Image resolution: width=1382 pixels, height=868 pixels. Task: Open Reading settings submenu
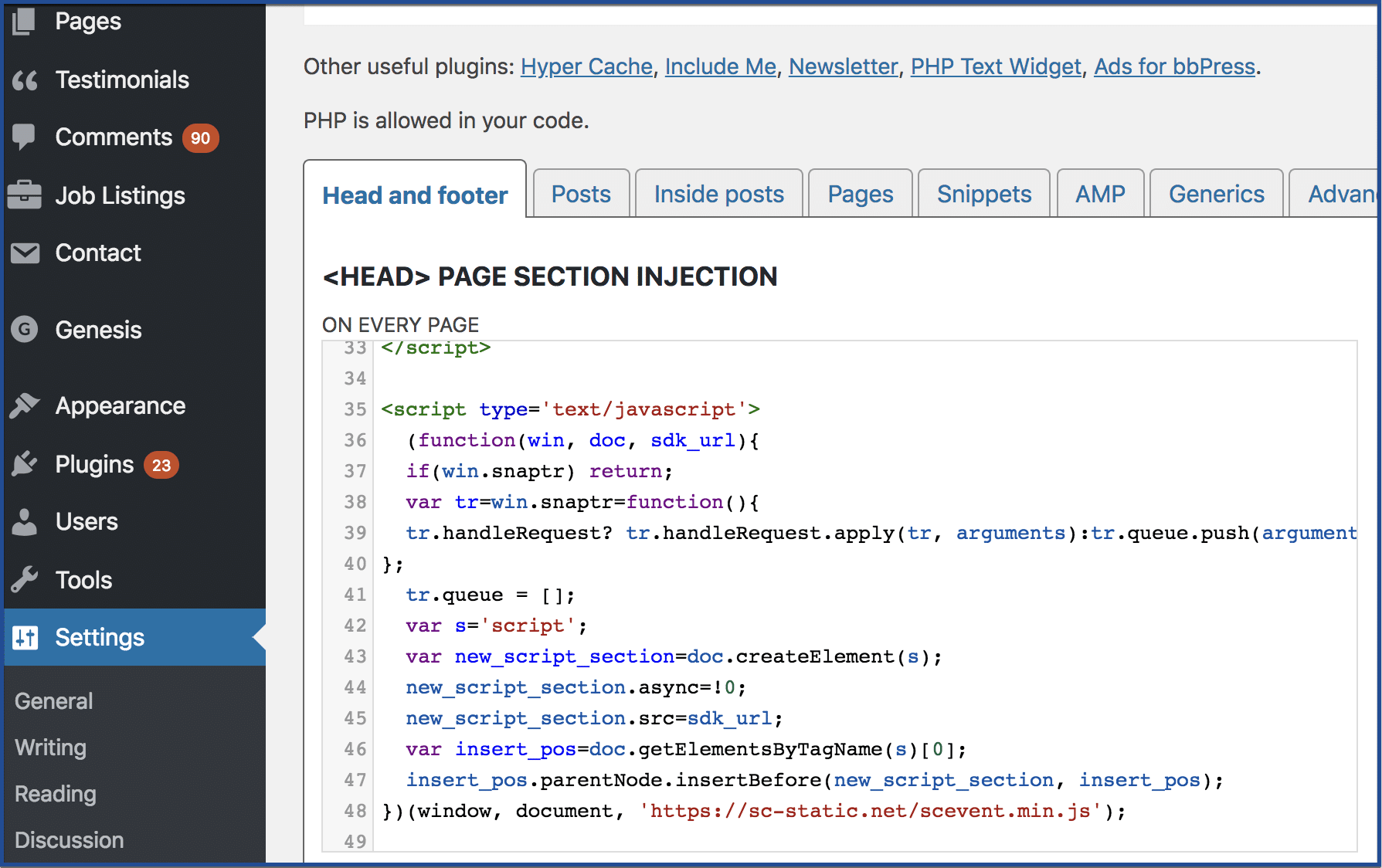pyautogui.click(x=56, y=794)
